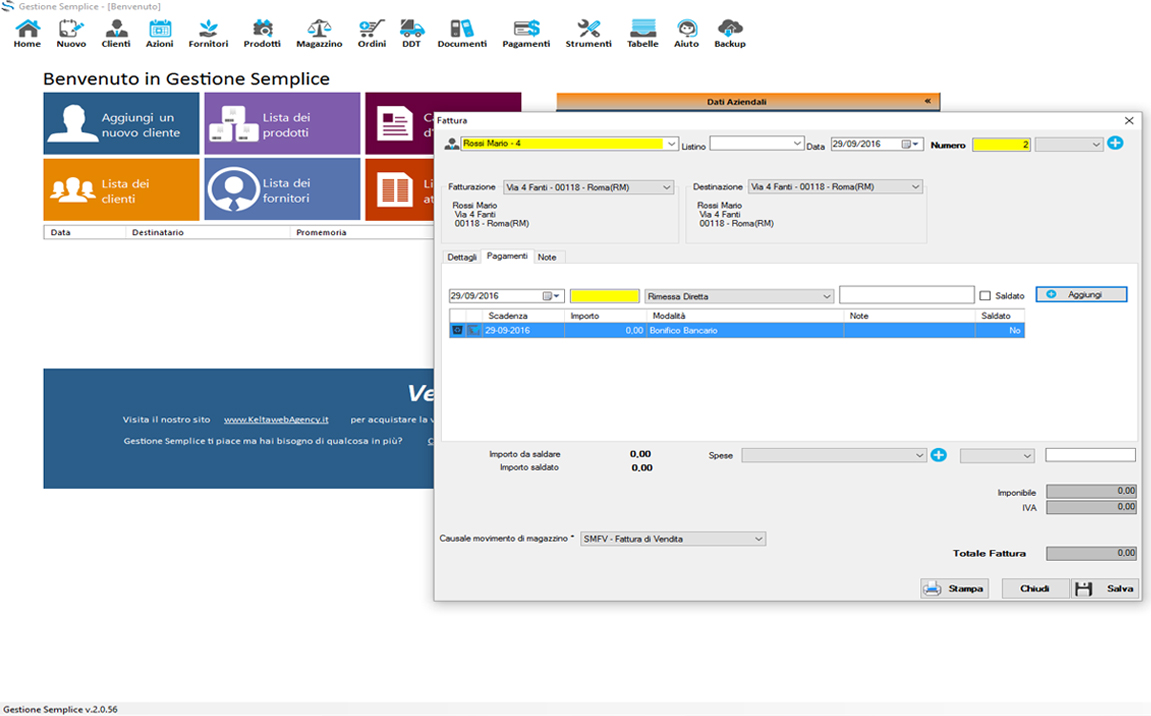The height and width of the screenshot is (716, 1151).
Task: Open the Magazzino scales icon
Action: (319, 34)
